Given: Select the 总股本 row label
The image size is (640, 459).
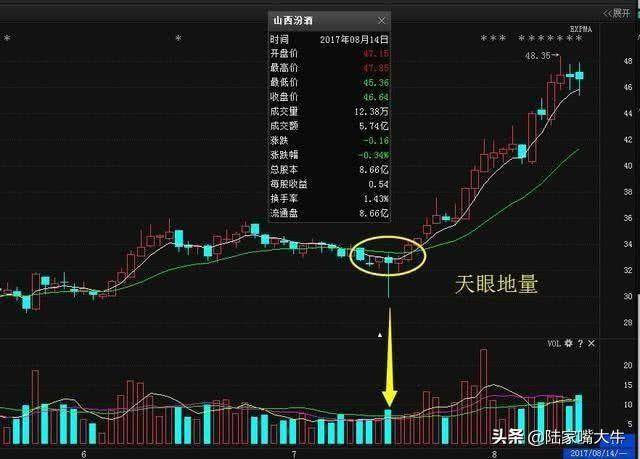Looking at the screenshot, I should 284,169.
